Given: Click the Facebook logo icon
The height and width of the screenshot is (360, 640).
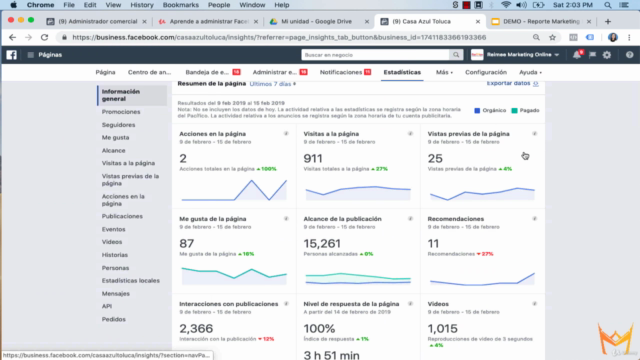Looking at the screenshot, I should click(x=11, y=55).
